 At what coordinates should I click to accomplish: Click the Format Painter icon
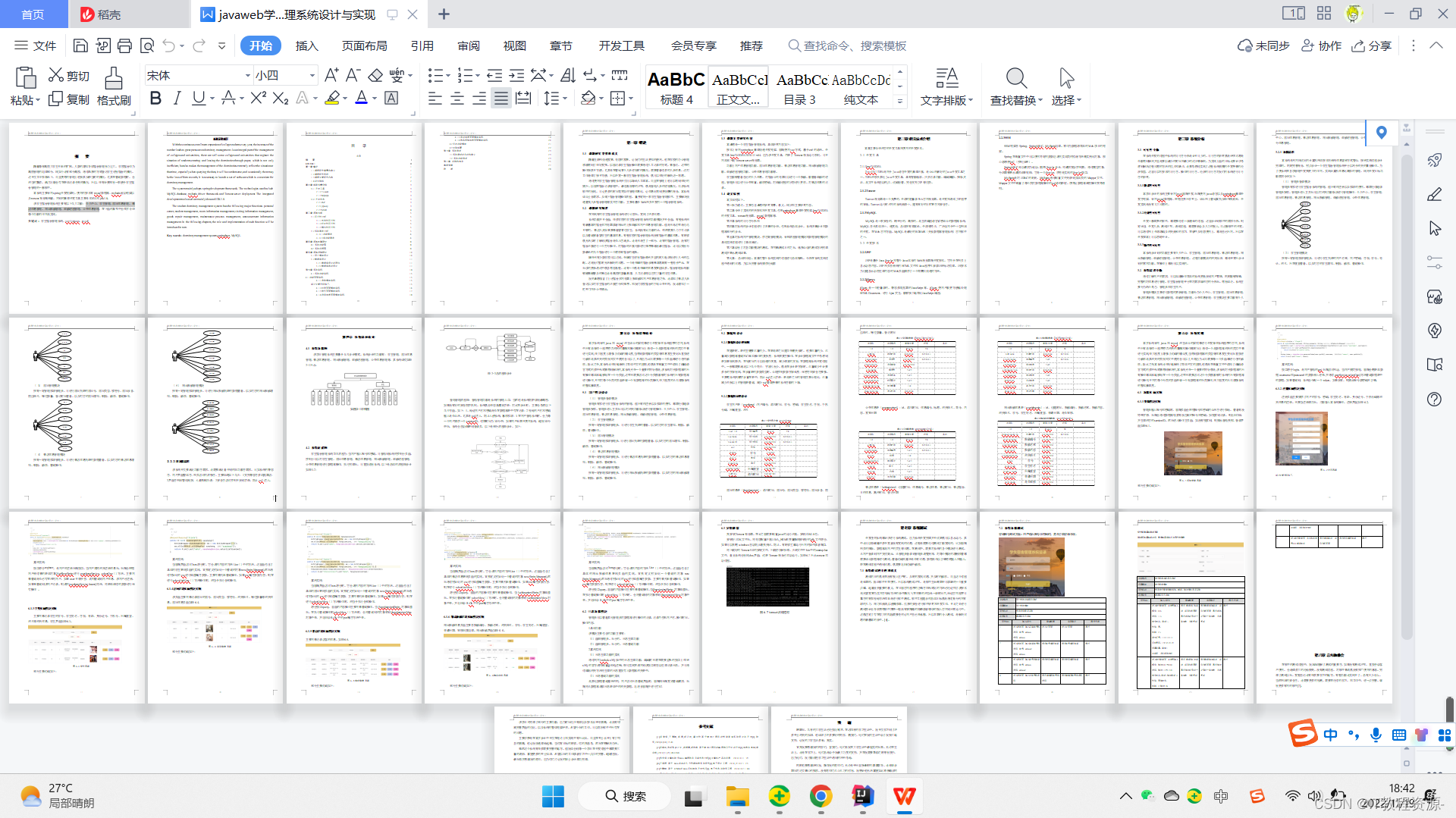coord(114,86)
